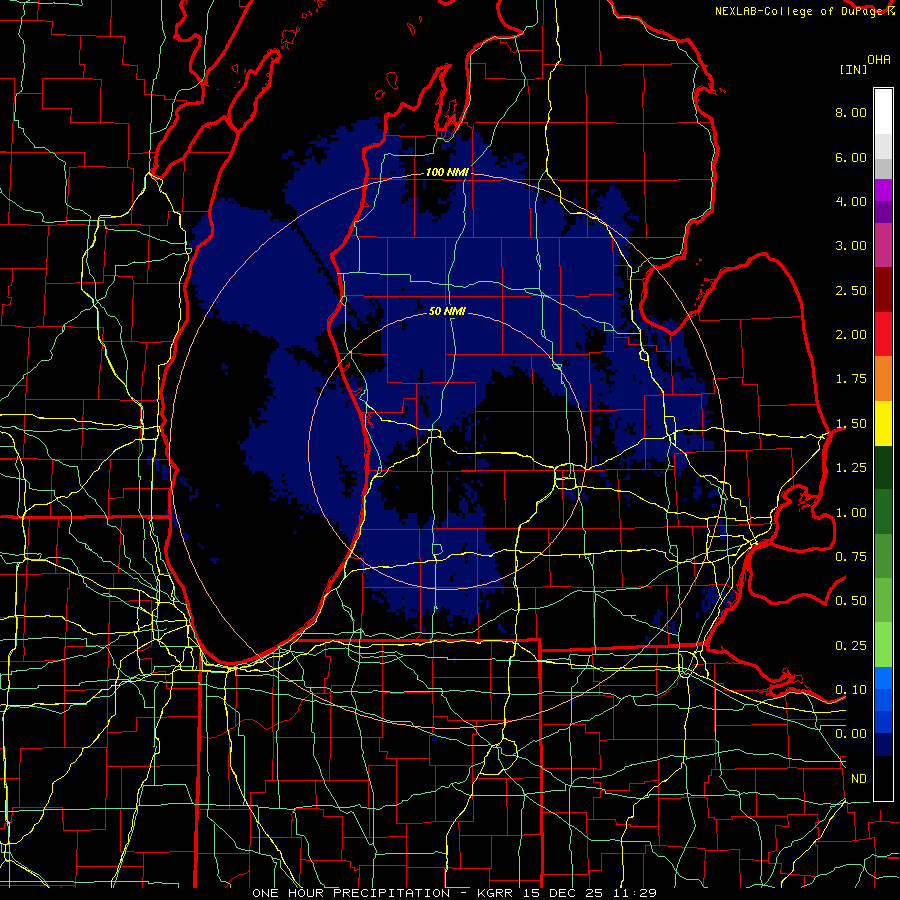
Task: Select the yellow legend color band
Action: pyautogui.click(x=883, y=424)
